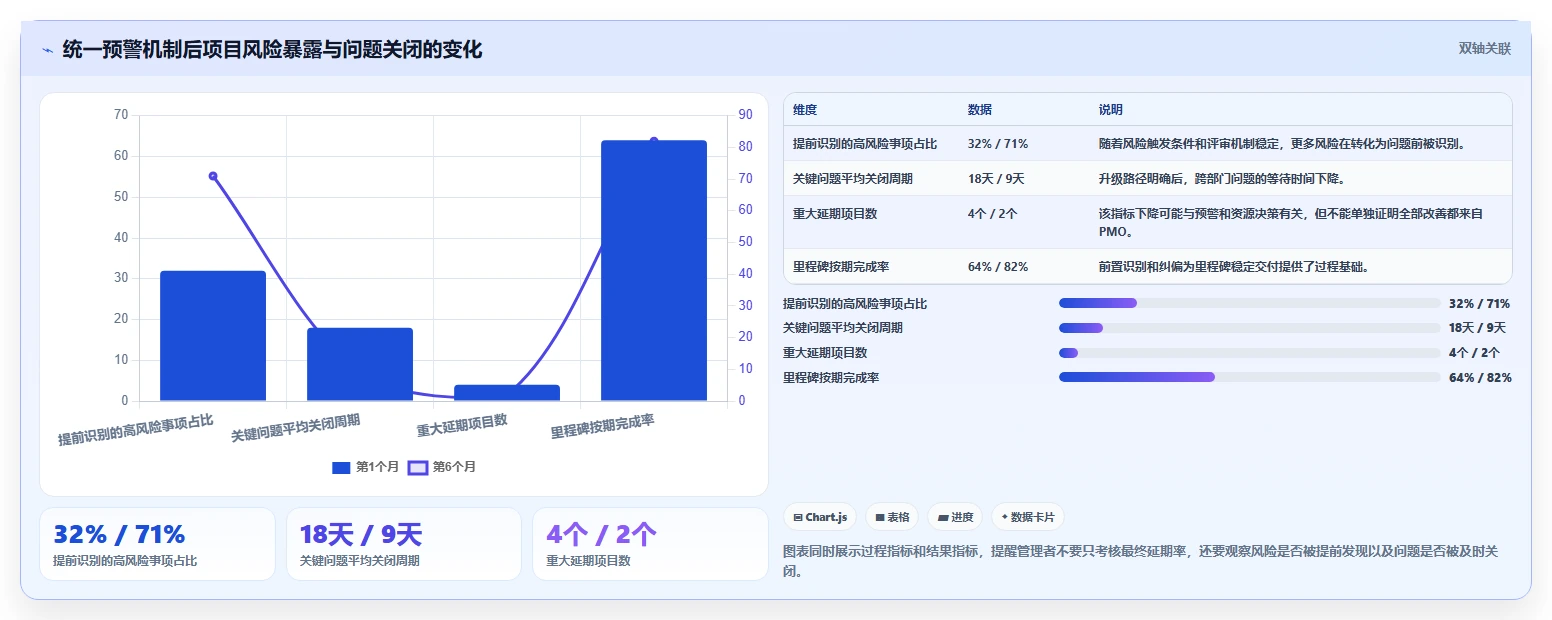The width and height of the screenshot is (1552, 620).
Task: Click table value 64% / 82%
Action: point(998,267)
